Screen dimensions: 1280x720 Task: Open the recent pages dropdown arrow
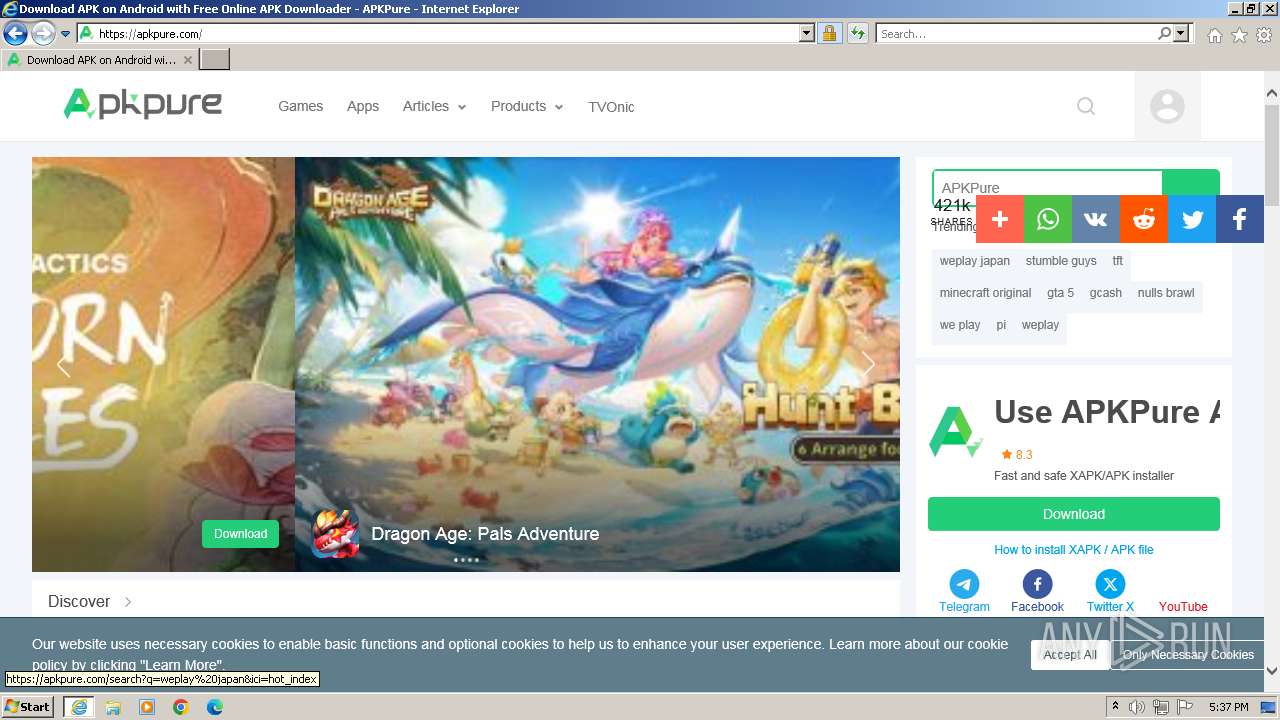(66, 34)
